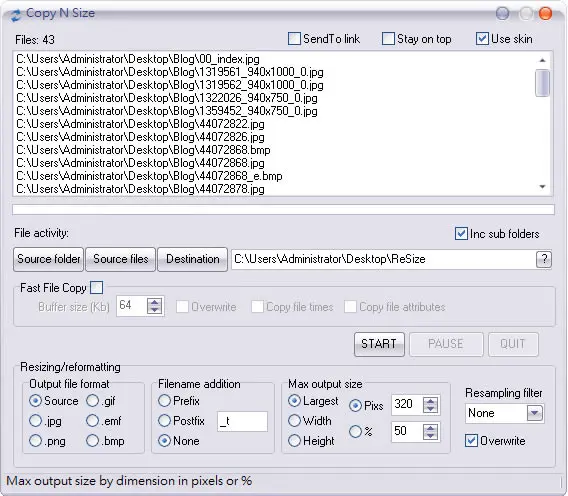
Task: Click the help question mark button
Action: pyautogui.click(x=543, y=259)
